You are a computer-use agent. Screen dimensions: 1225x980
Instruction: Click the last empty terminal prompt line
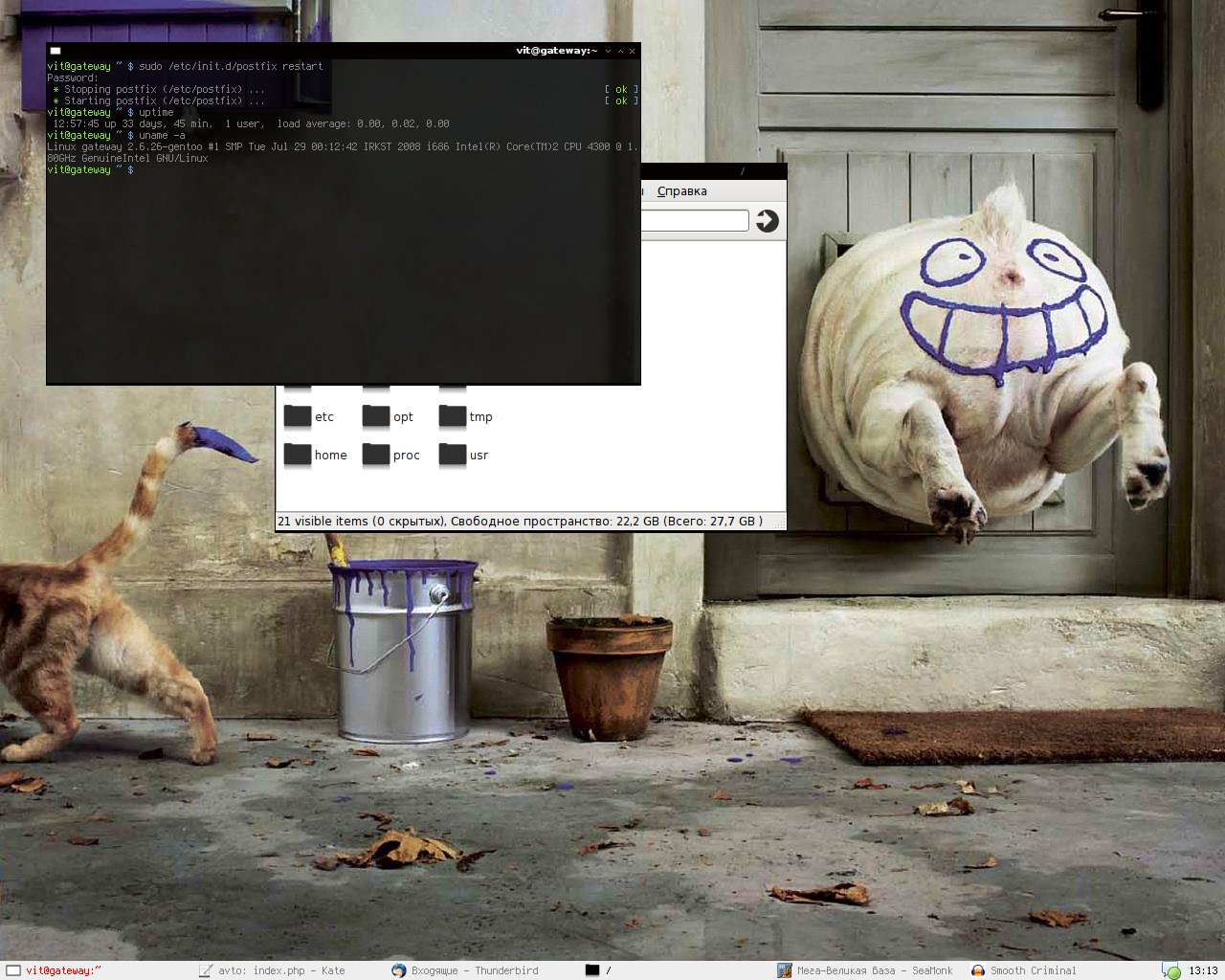[91, 169]
